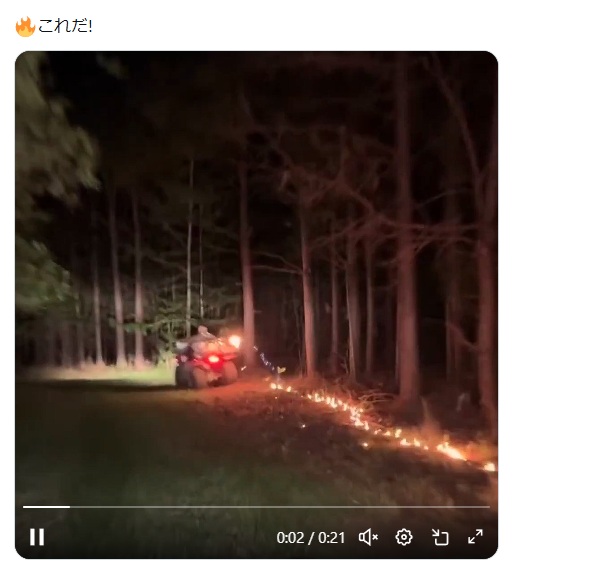Screen dimensions: 589x565
Task: Click the ATV's red tail light
Action: coord(213,359)
